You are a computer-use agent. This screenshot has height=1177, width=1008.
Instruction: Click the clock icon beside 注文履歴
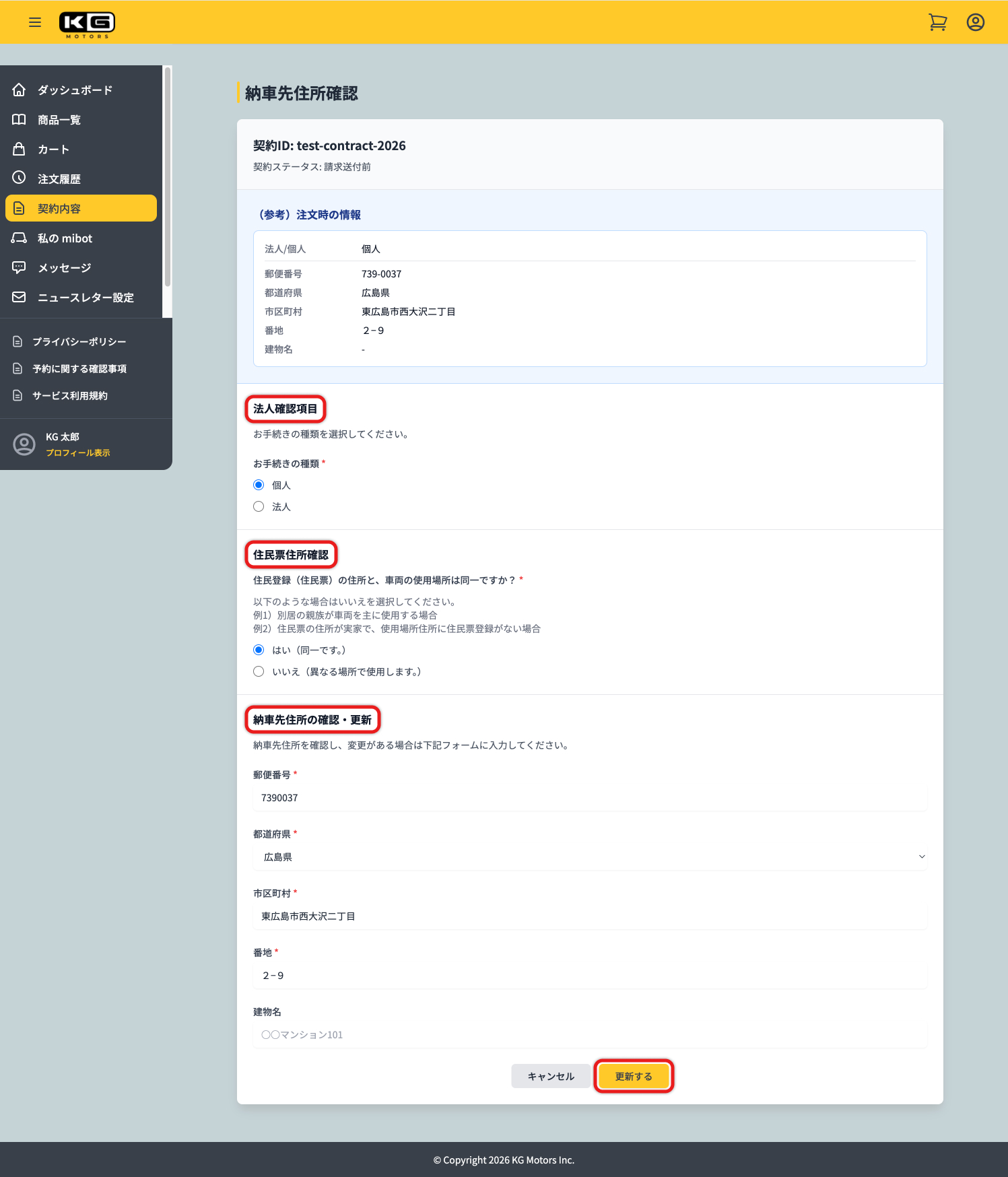point(19,178)
